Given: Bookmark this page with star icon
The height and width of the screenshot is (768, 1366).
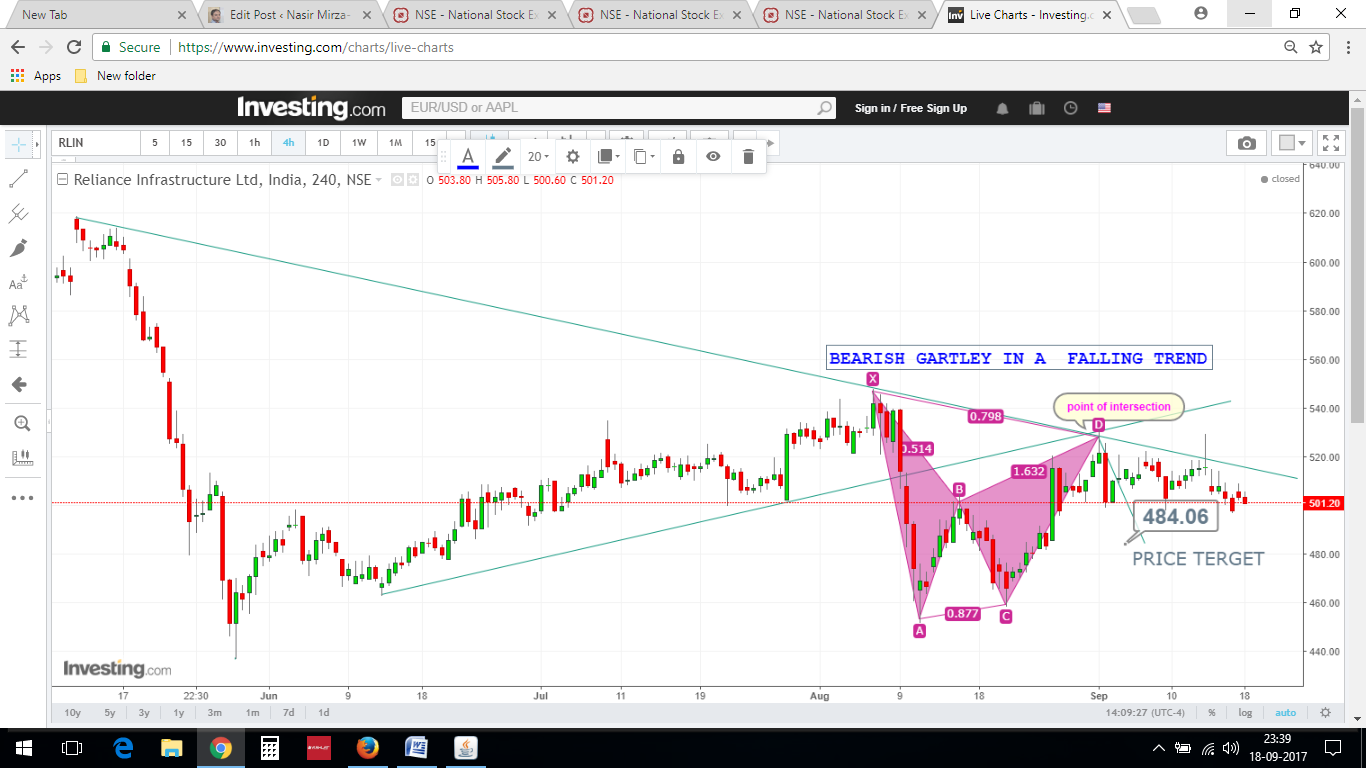Looking at the screenshot, I should [1316, 47].
